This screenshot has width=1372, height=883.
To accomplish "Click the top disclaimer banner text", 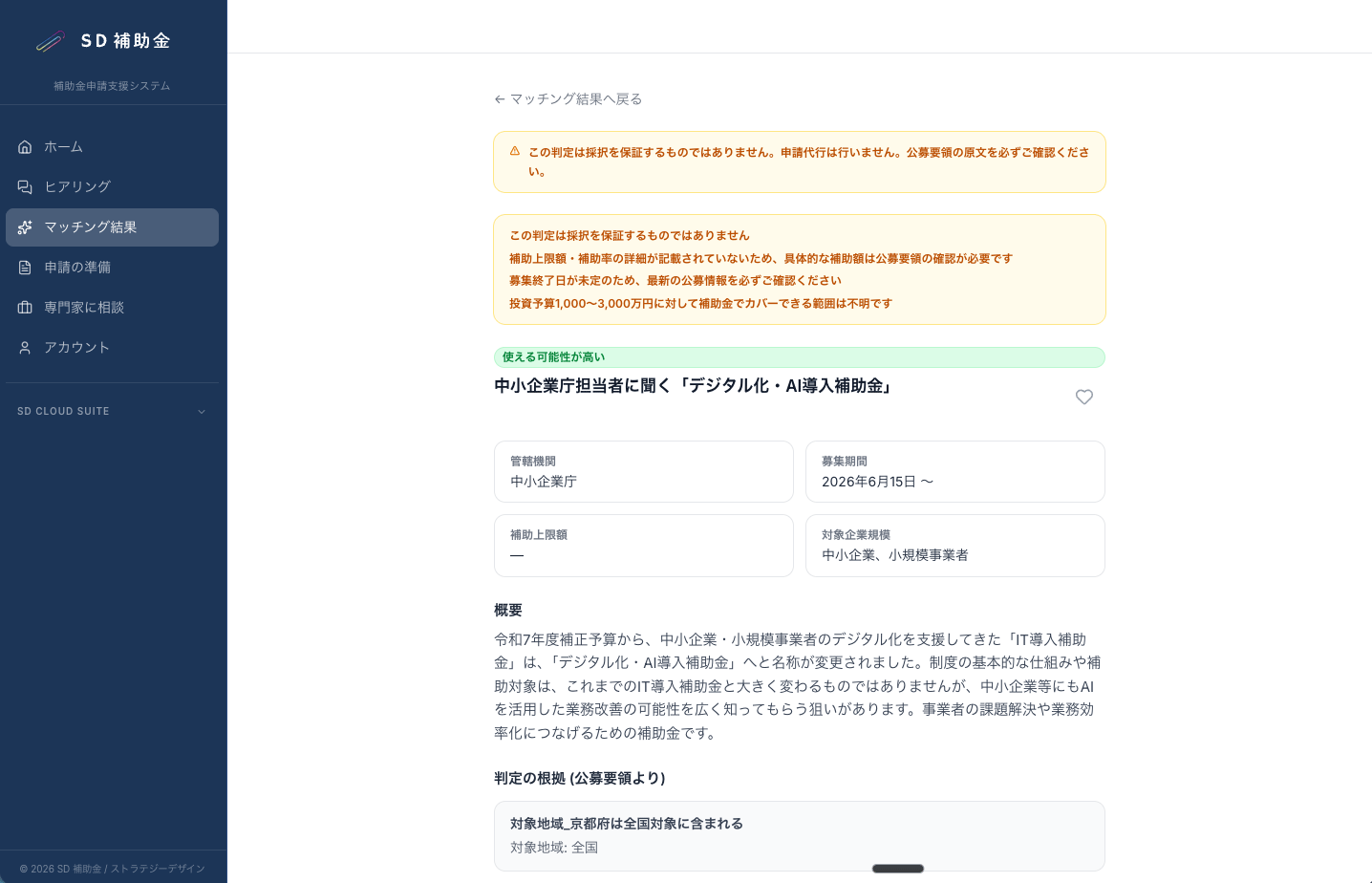I will [809, 162].
